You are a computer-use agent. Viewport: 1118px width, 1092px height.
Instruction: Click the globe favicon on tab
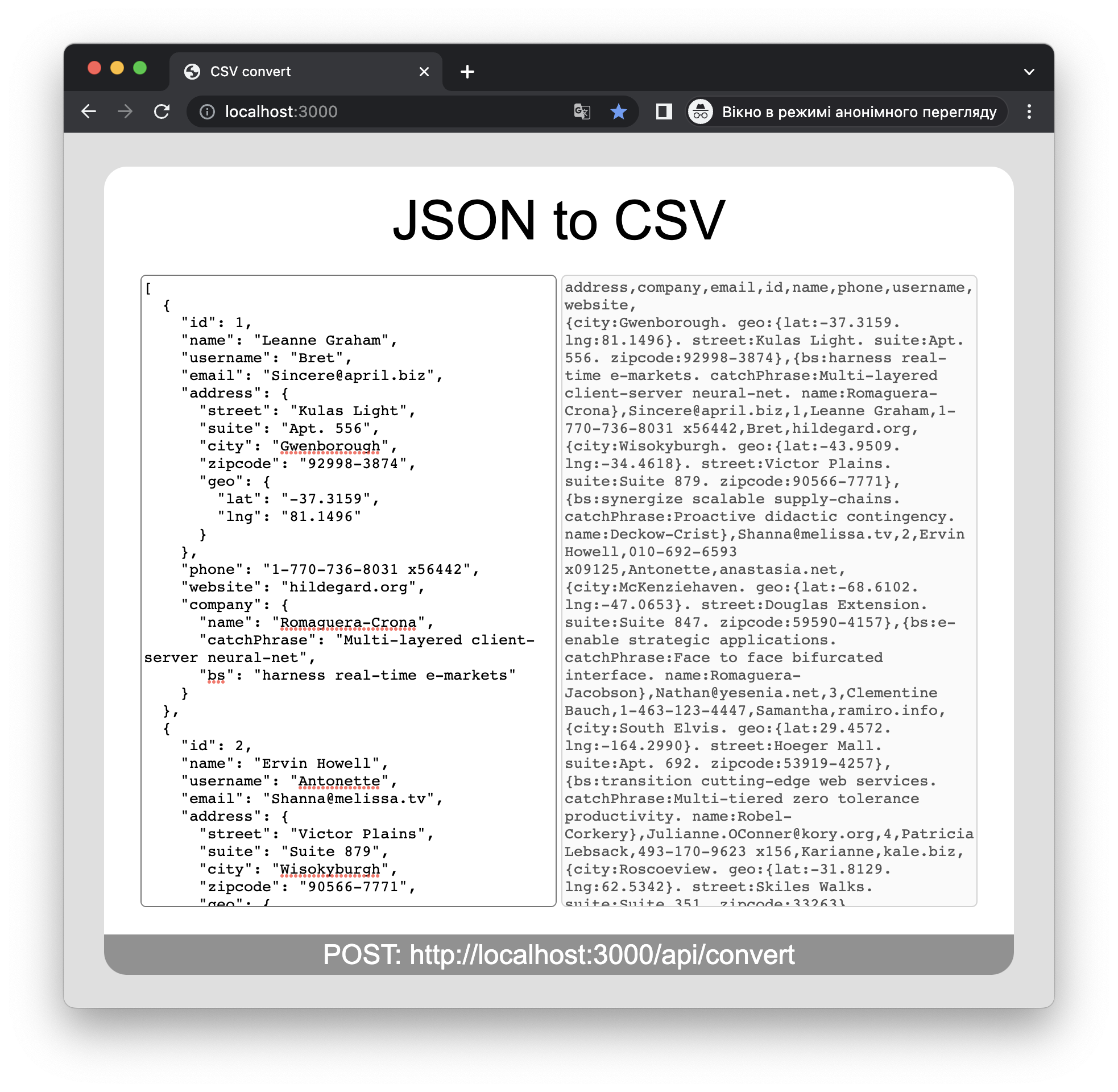192,72
